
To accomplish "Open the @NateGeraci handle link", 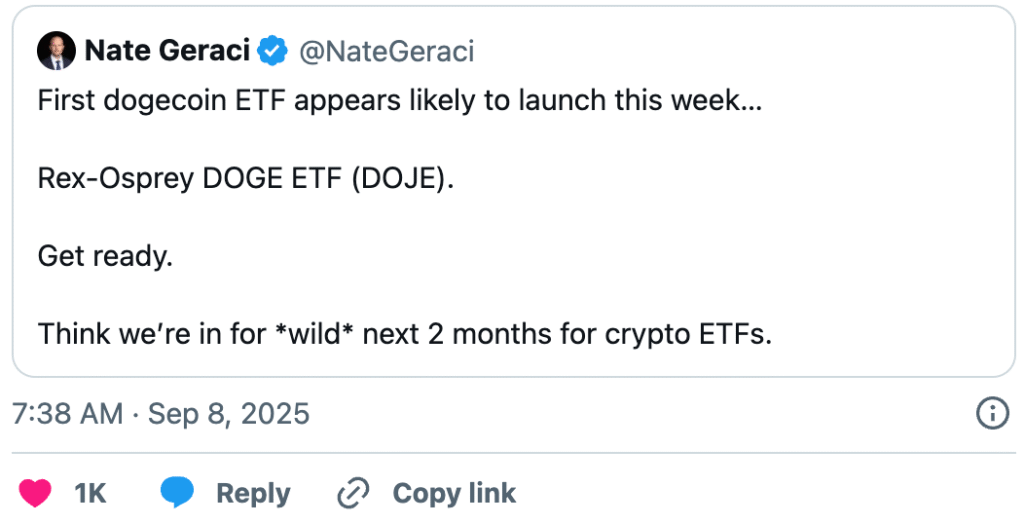I will pyautogui.click(x=385, y=51).
